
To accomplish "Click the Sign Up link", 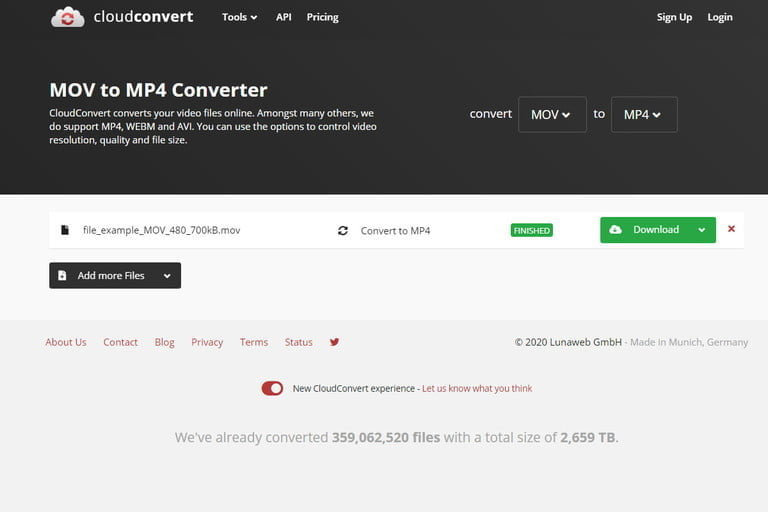I will click(674, 17).
